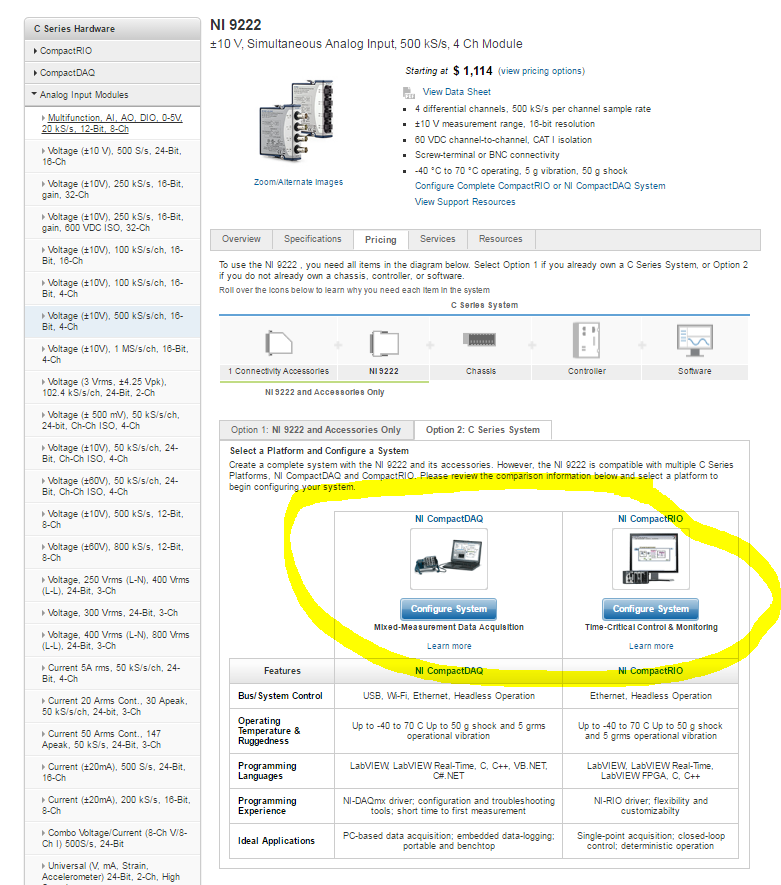The image size is (781, 885).
Task: Select Voltage 250 kS/s gain, 32-Ch entry
Action: coord(112,189)
